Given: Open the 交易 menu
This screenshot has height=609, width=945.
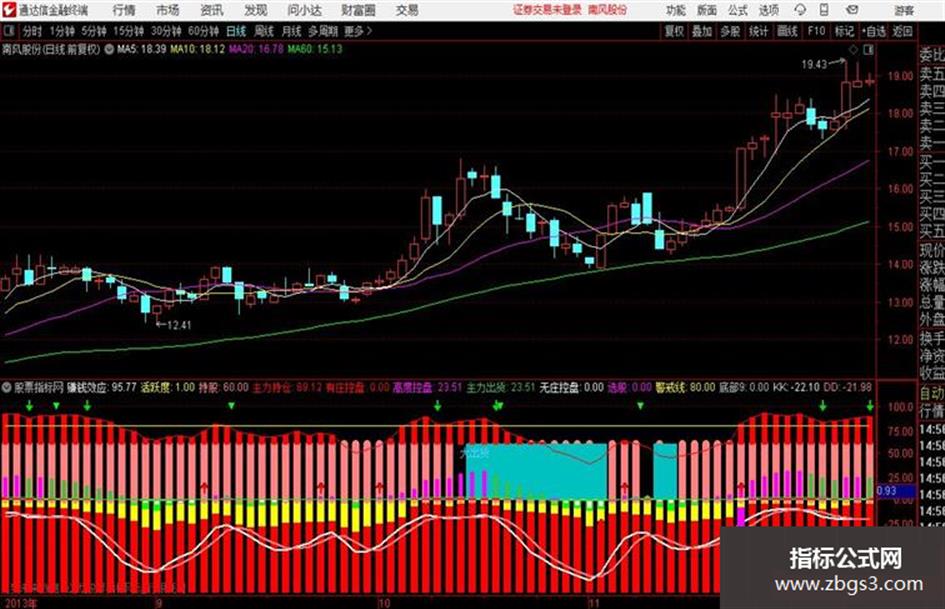Looking at the screenshot, I should point(407,10).
